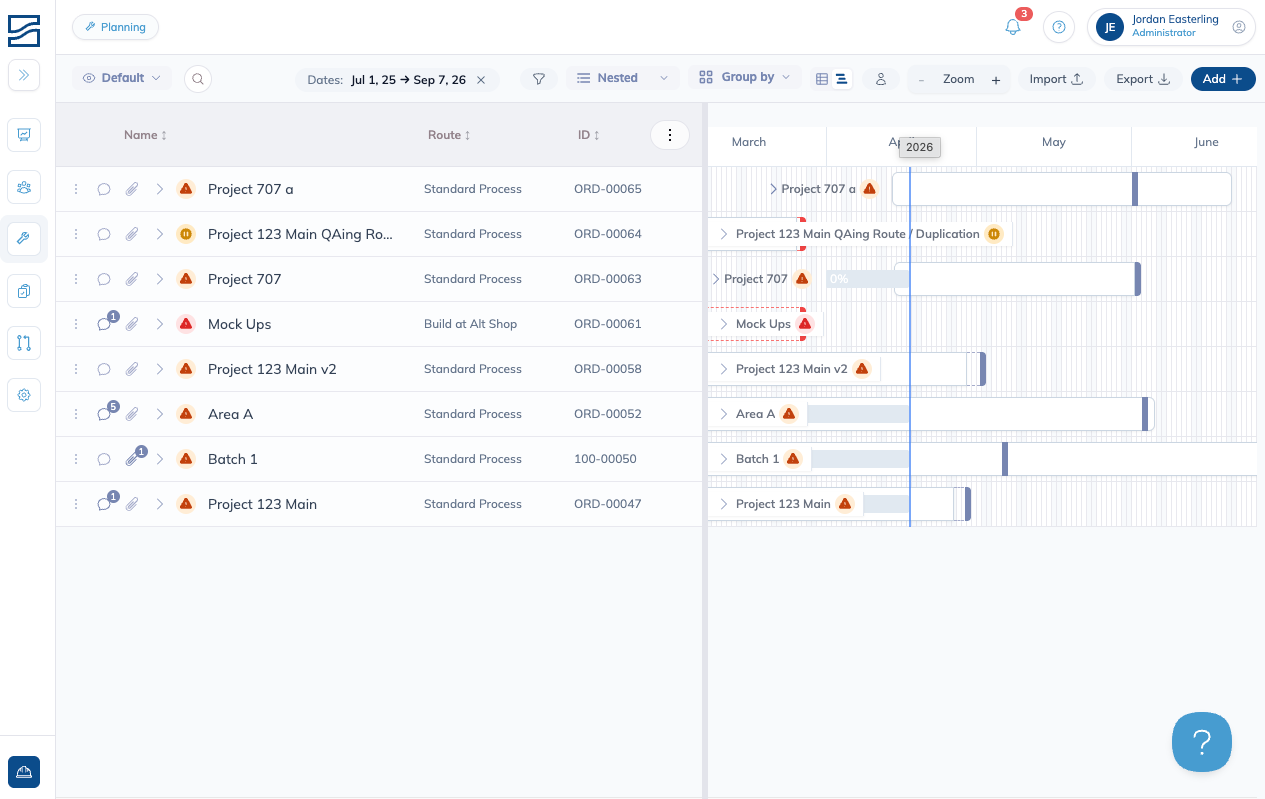Expand the Project 707 a row
Viewport: 1265px width, 799px height.
point(160,189)
